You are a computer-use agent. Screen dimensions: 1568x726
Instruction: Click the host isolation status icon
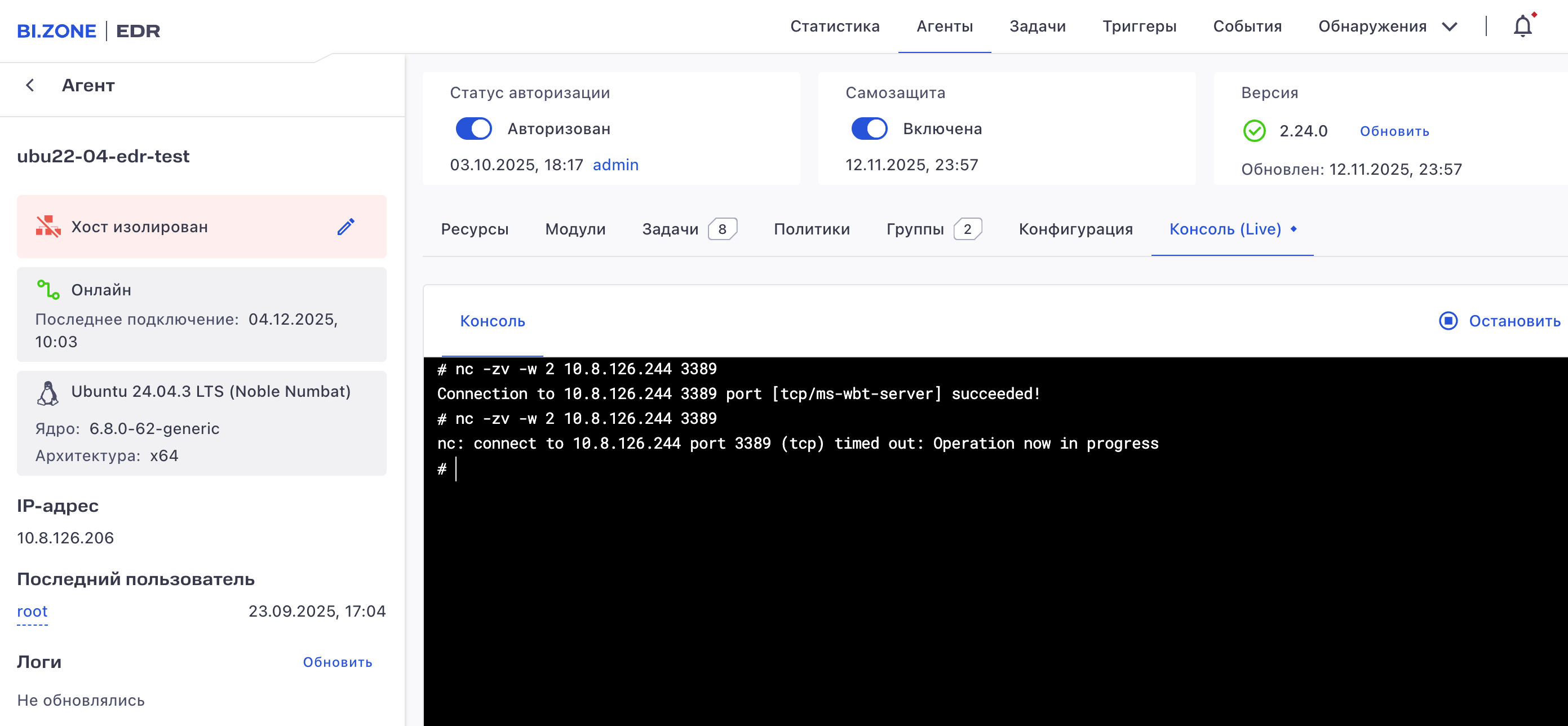point(48,227)
